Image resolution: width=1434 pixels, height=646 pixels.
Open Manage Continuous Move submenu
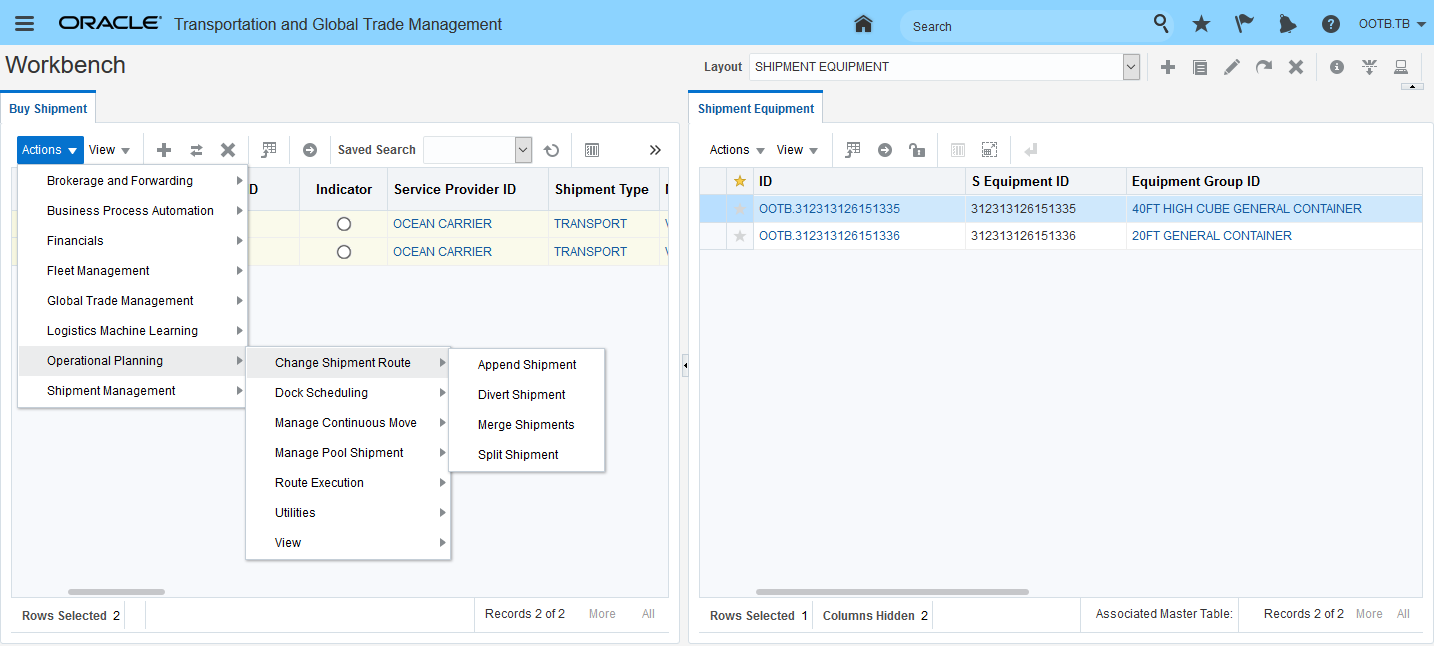[x=348, y=423]
